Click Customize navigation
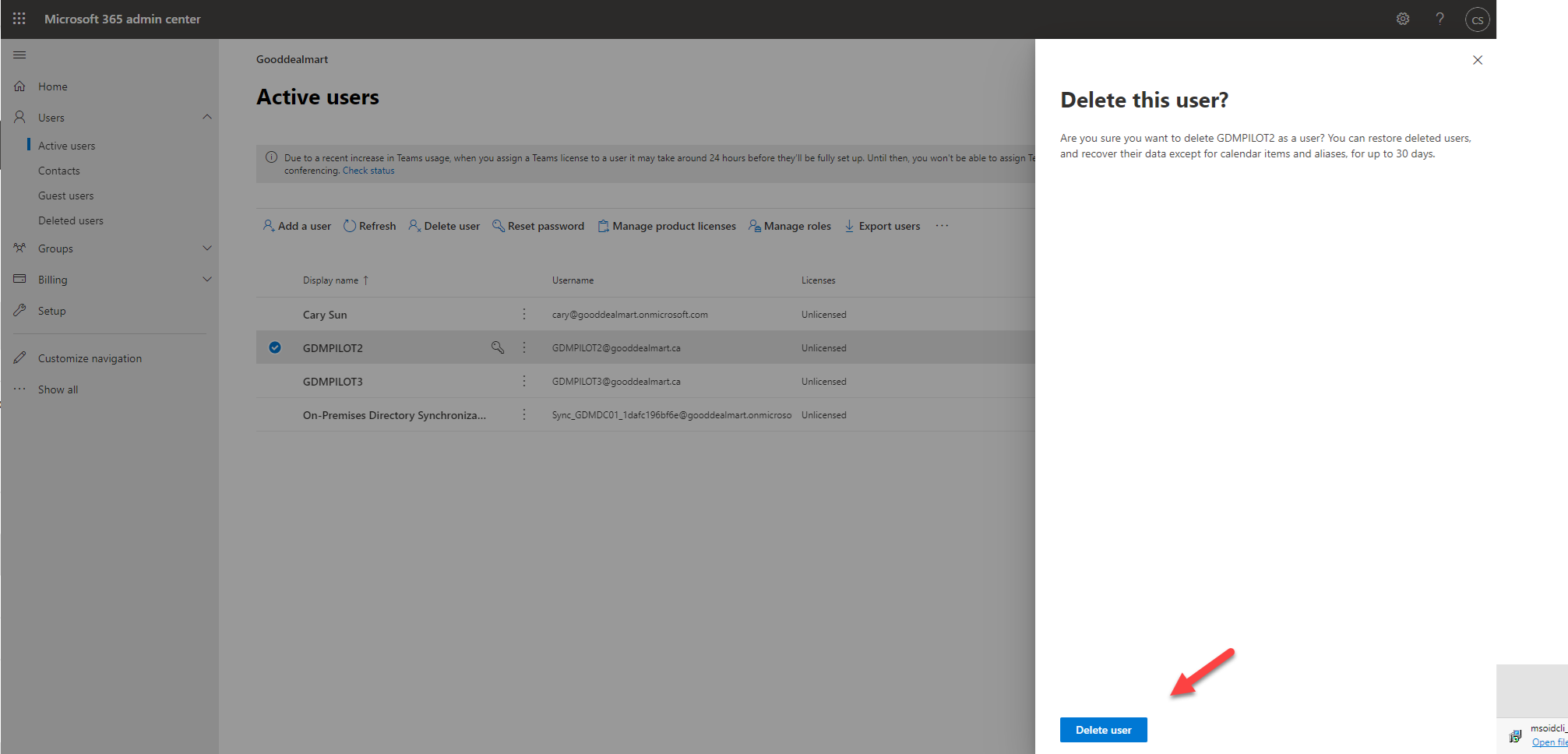Image resolution: width=1568 pixels, height=754 pixels. 90,358
